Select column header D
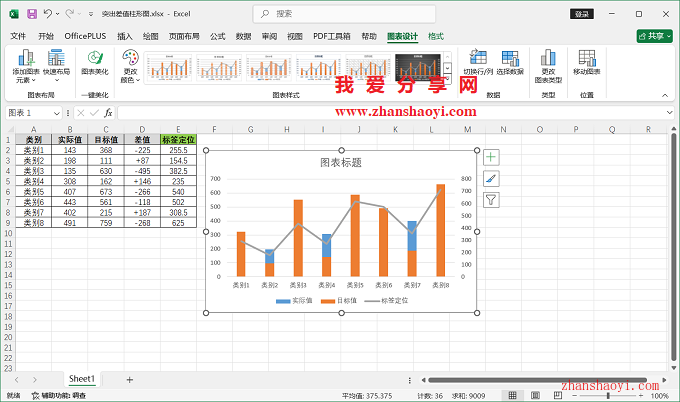Screen dimensions: 680x402 [x=142, y=129]
